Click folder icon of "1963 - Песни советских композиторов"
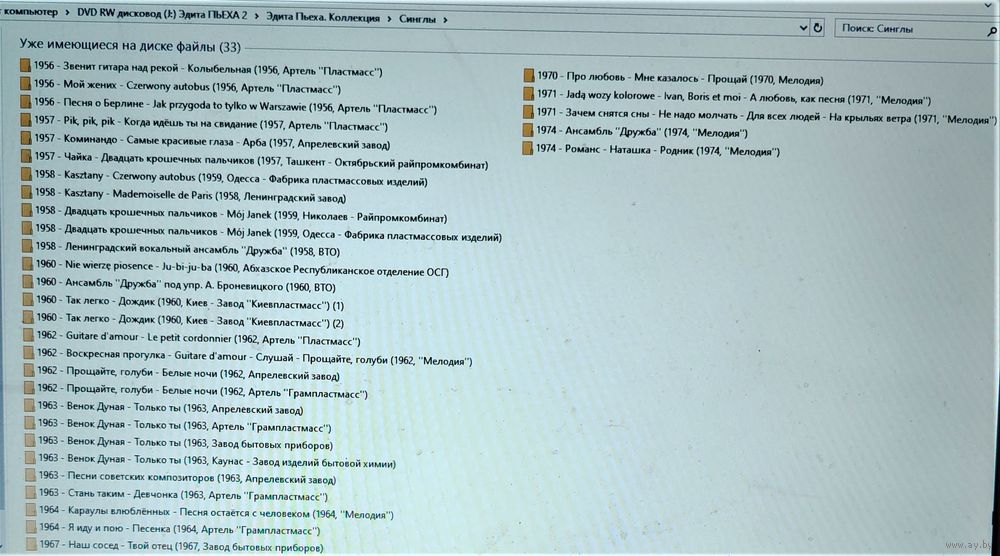1000x556 pixels. point(30,475)
